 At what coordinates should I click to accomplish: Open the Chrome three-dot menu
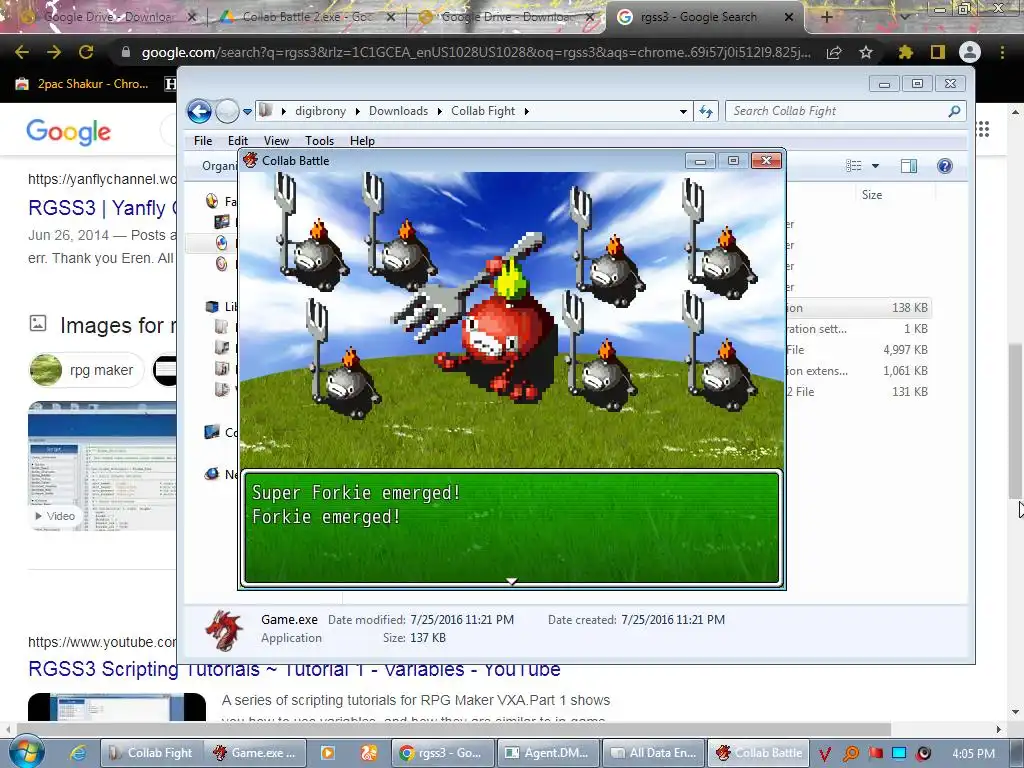pos(1002,52)
